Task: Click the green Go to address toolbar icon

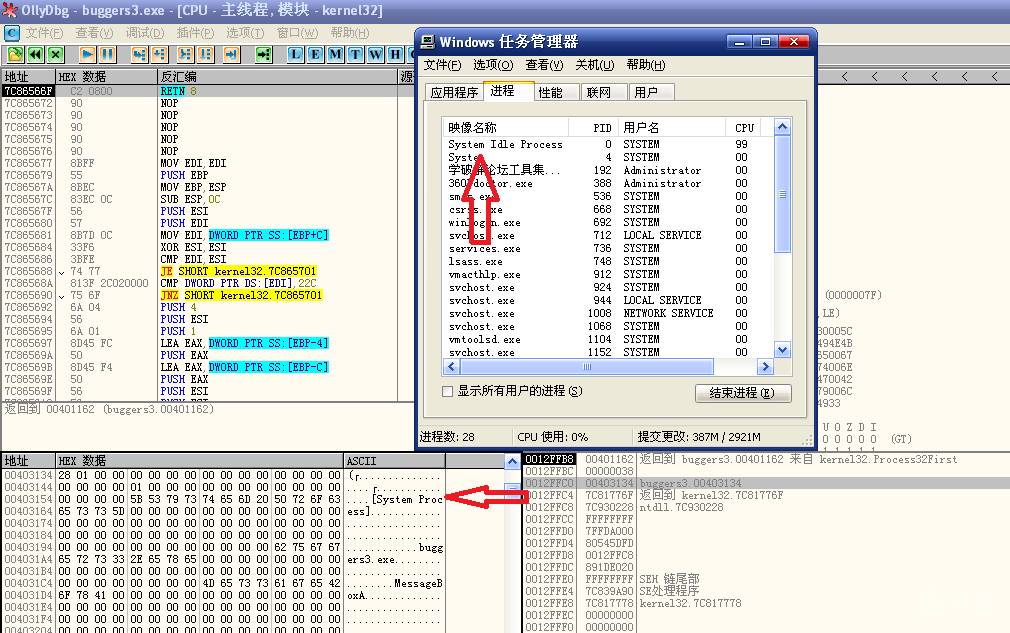Action: pyautogui.click(x=264, y=55)
